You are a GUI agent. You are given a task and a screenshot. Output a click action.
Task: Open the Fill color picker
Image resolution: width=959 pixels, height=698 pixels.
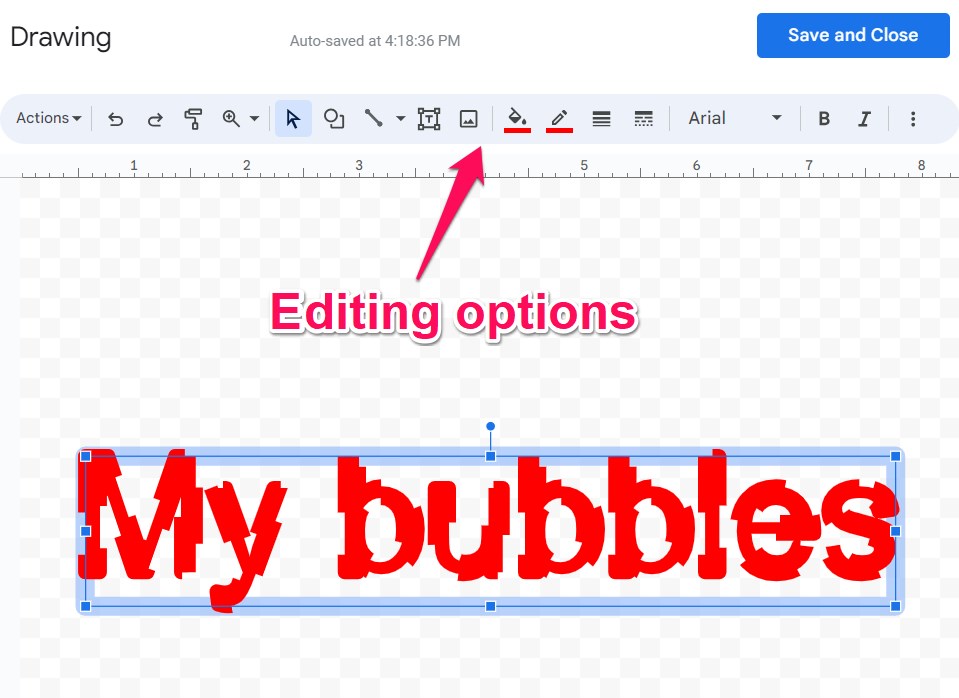click(x=516, y=118)
